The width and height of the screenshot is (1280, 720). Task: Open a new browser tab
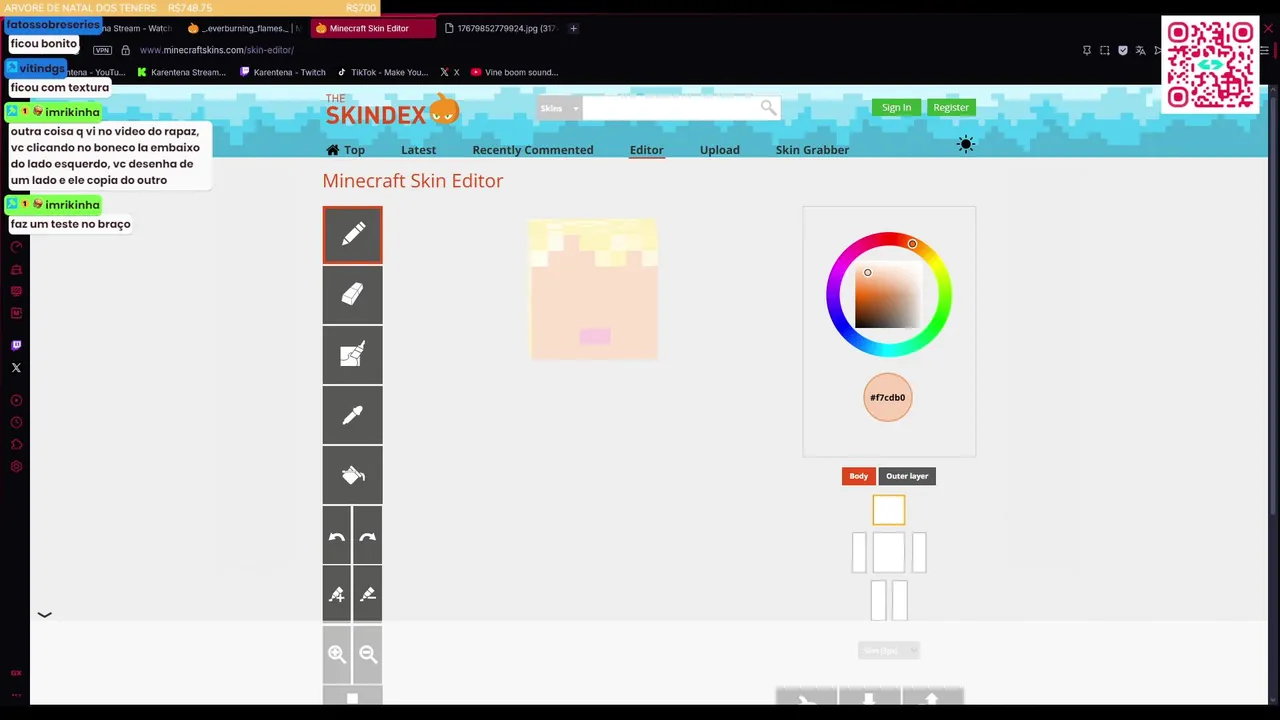[573, 28]
